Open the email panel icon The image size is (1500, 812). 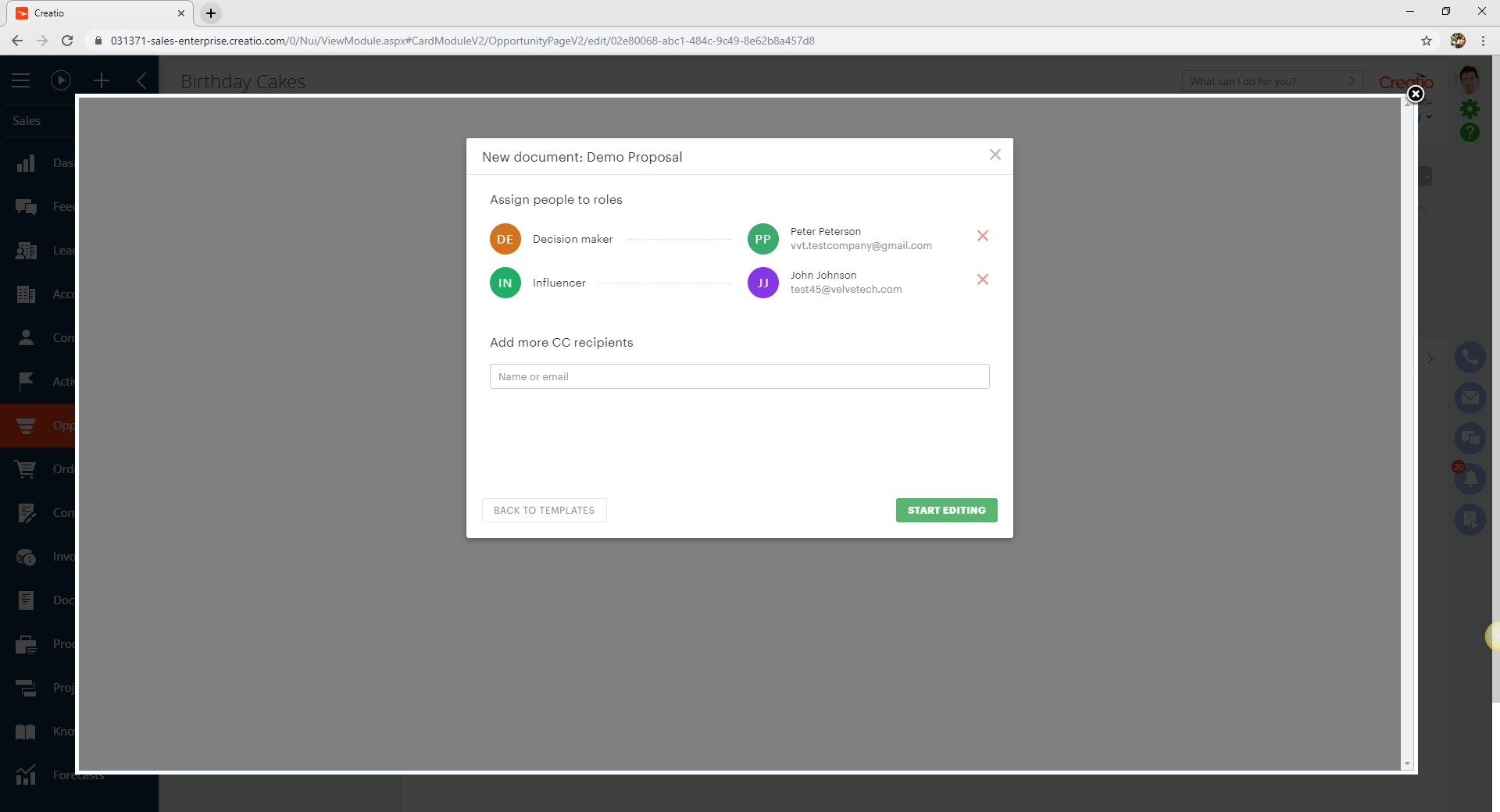[x=1470, y=397]
